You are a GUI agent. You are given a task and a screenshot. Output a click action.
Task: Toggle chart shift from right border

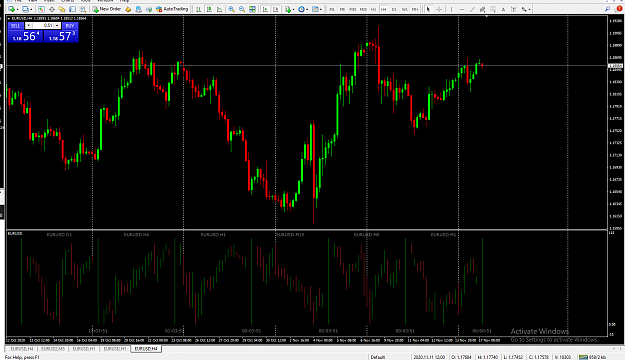275,9
